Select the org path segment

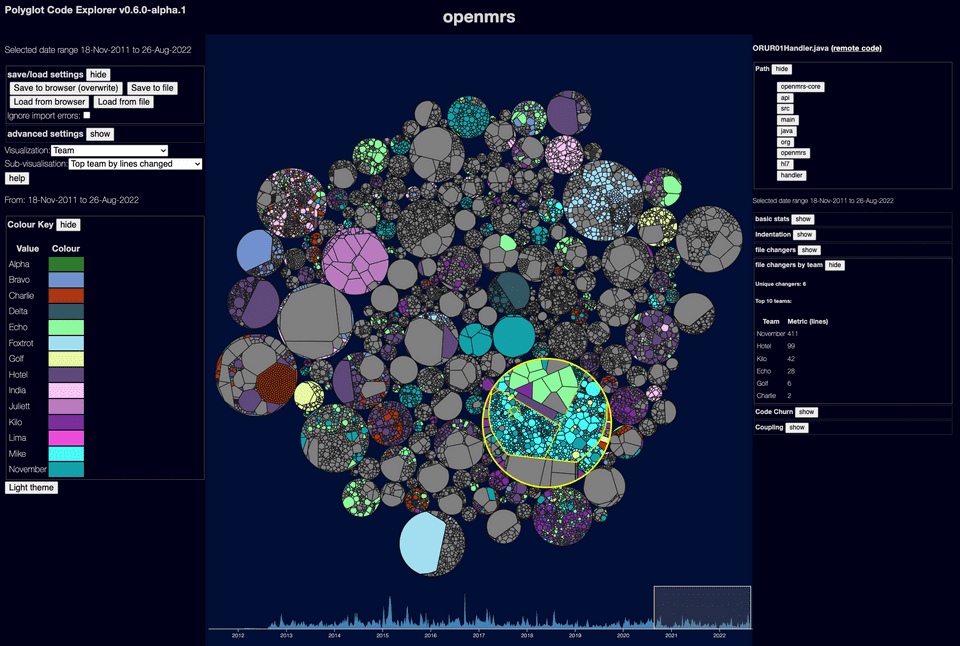[x=785, y=142]
